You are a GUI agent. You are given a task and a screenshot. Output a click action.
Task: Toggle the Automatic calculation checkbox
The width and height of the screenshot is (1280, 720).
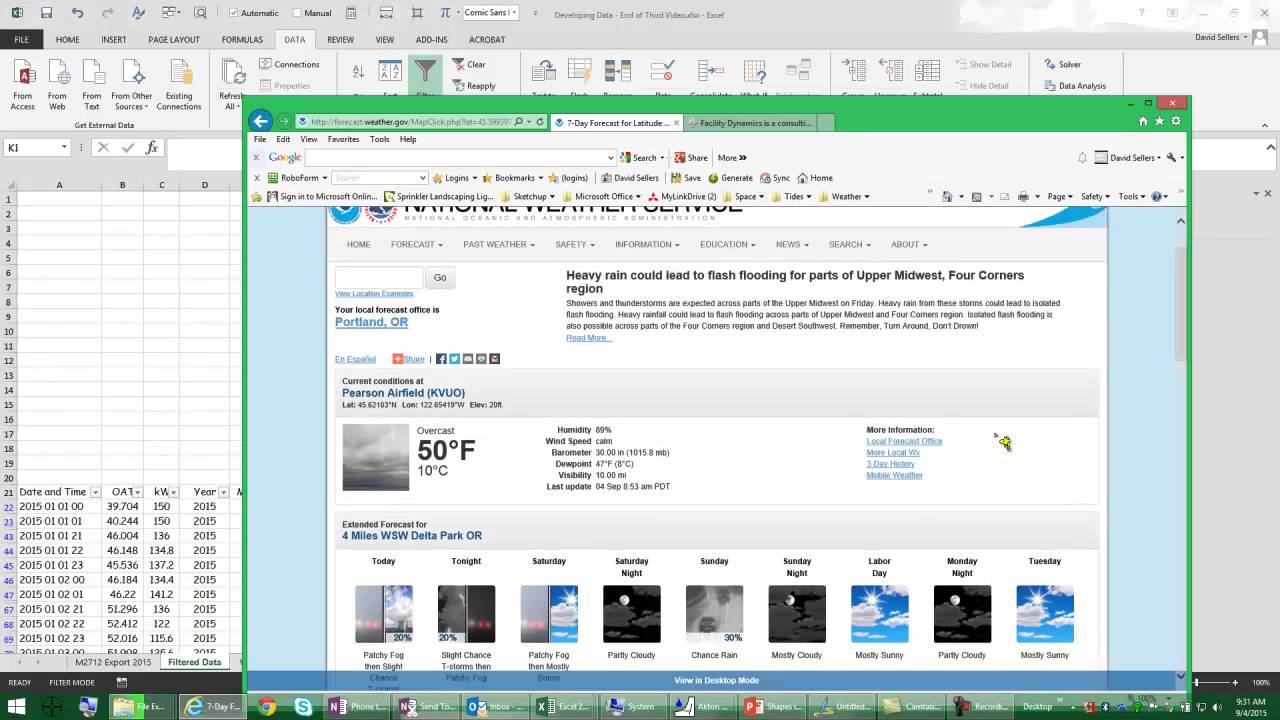click(234, 13)
